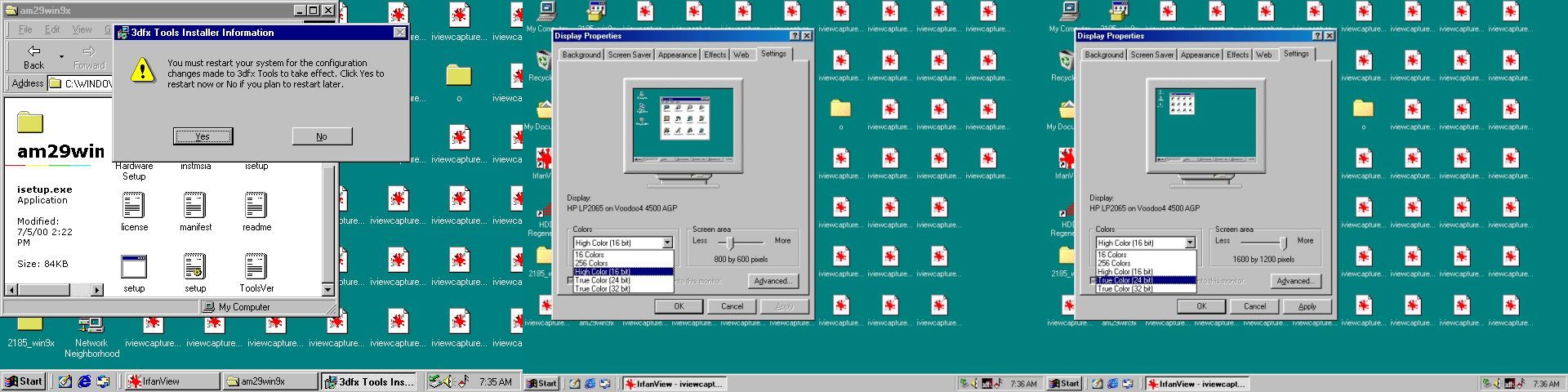
Task: Click help ? button in 1600 by 1200 dialog
Action: click(1317, 36)
